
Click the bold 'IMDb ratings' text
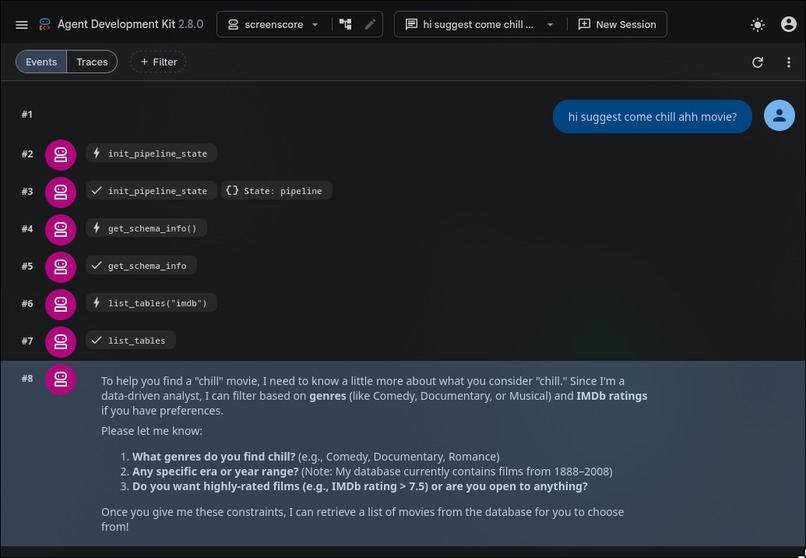click(x=612, y=396)
